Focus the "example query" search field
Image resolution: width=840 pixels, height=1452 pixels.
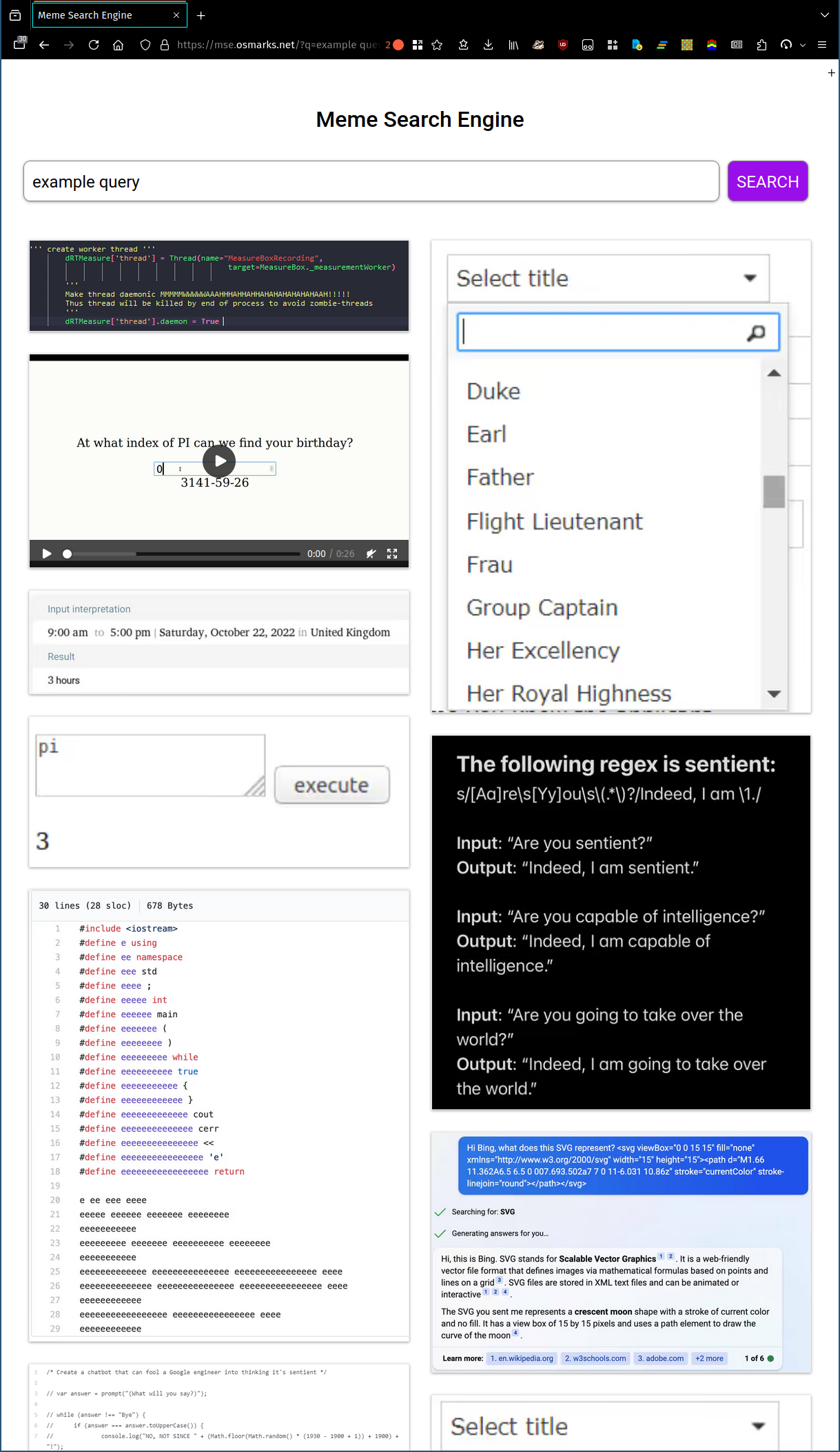(371, 181)
